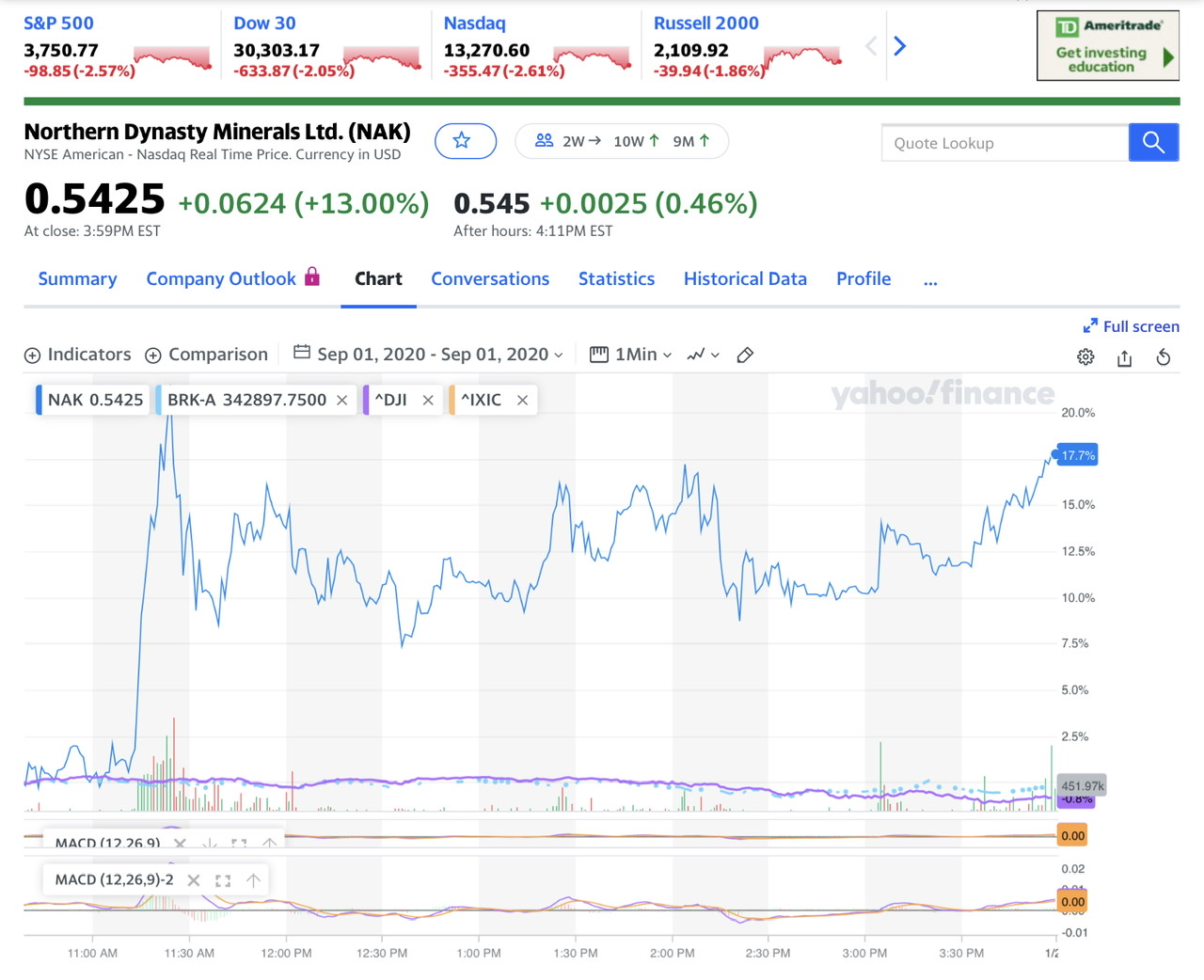Open the line chart type dropdown
The height and width of the screenshot is (980, 1204).
[x=703, y=355]
